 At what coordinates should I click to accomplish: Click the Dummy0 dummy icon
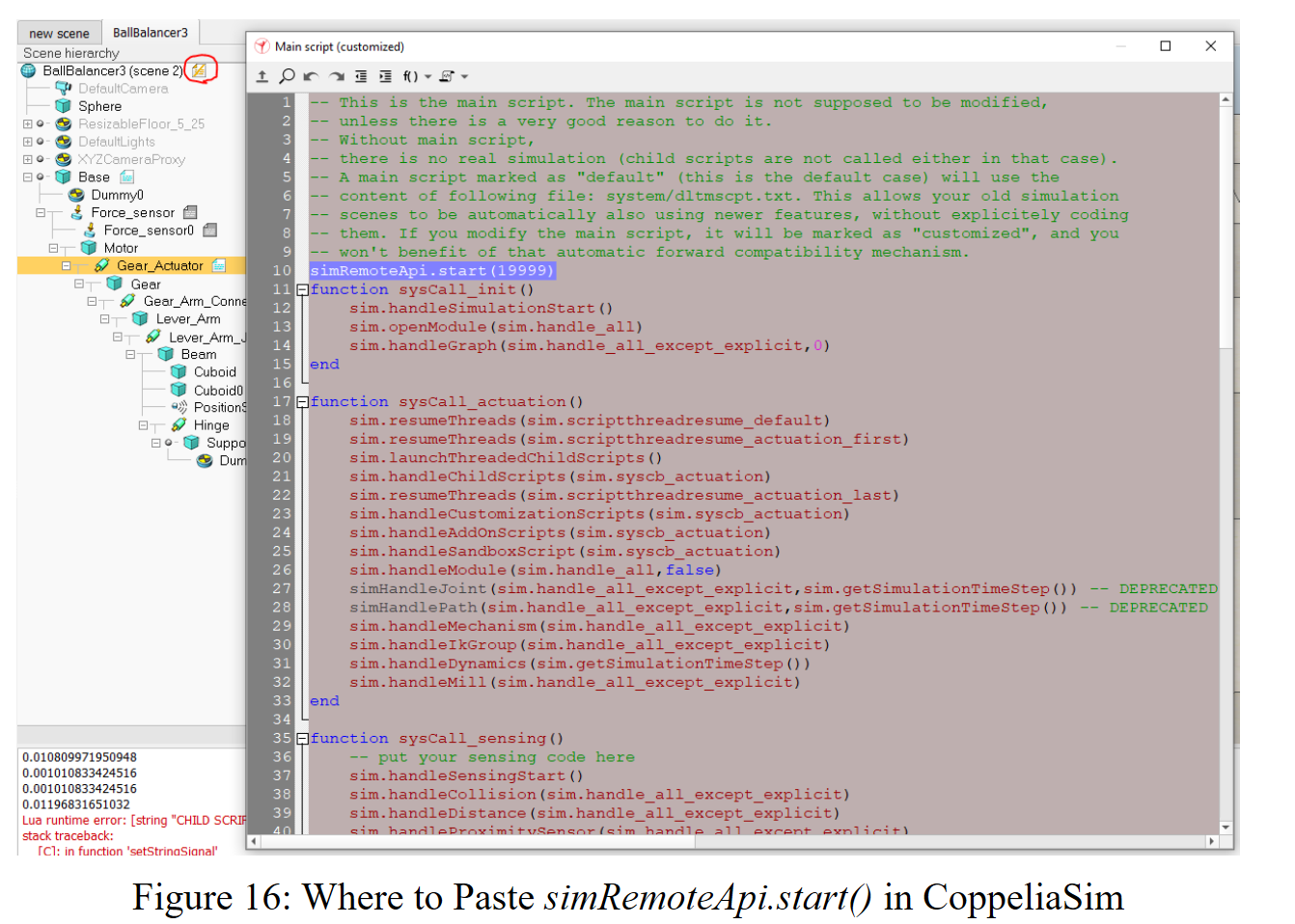(76, 195)
